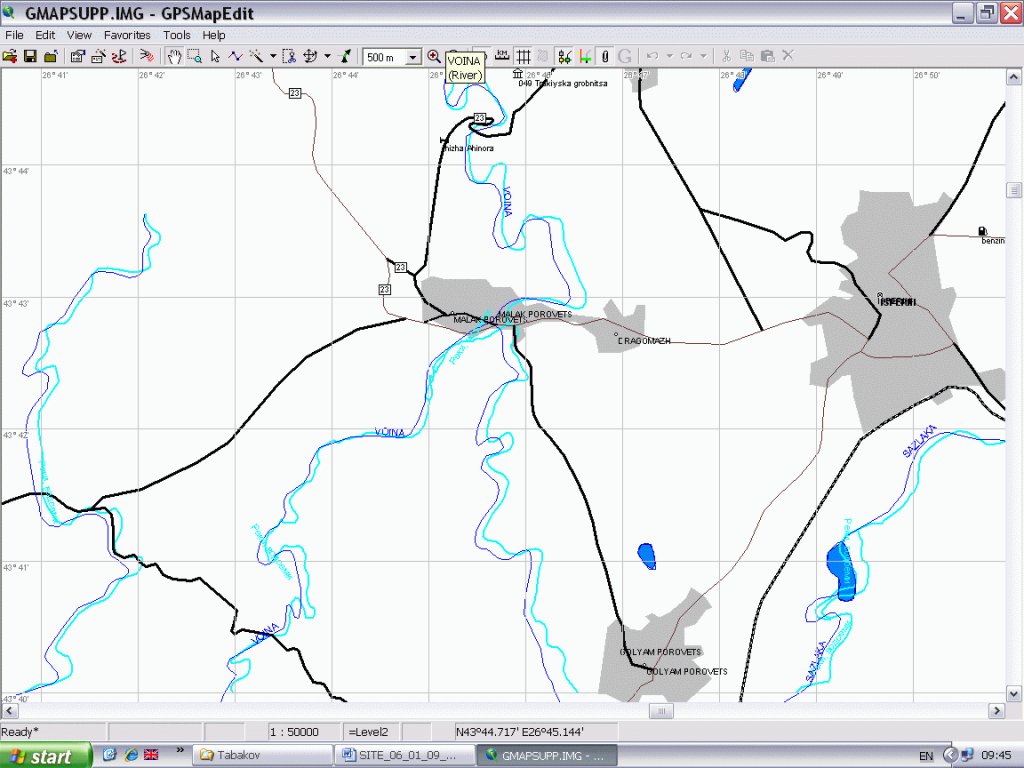This screenshot has height=768, width=1024.
Task: Click the horizontal scrollbar right arrow
Action: point(996,711)
